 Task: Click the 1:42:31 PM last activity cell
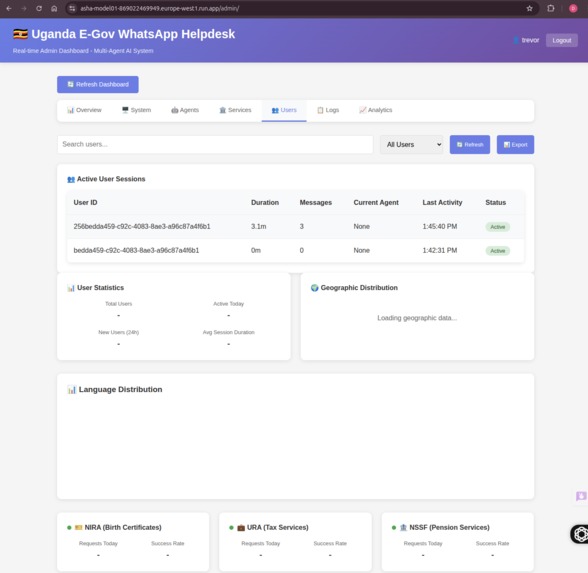point(440,250)
